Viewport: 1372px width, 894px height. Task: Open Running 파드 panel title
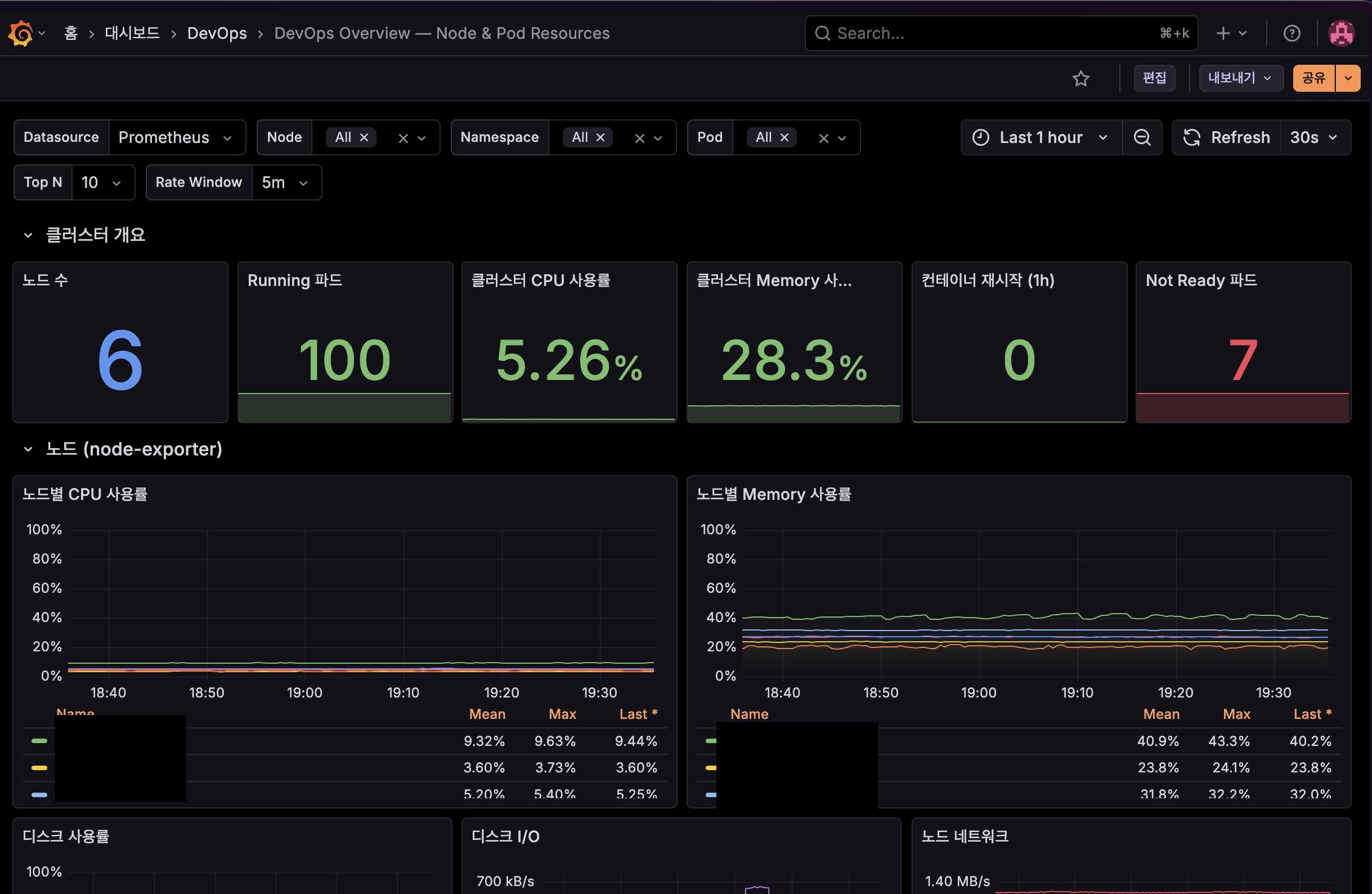(x=294, y=280)
